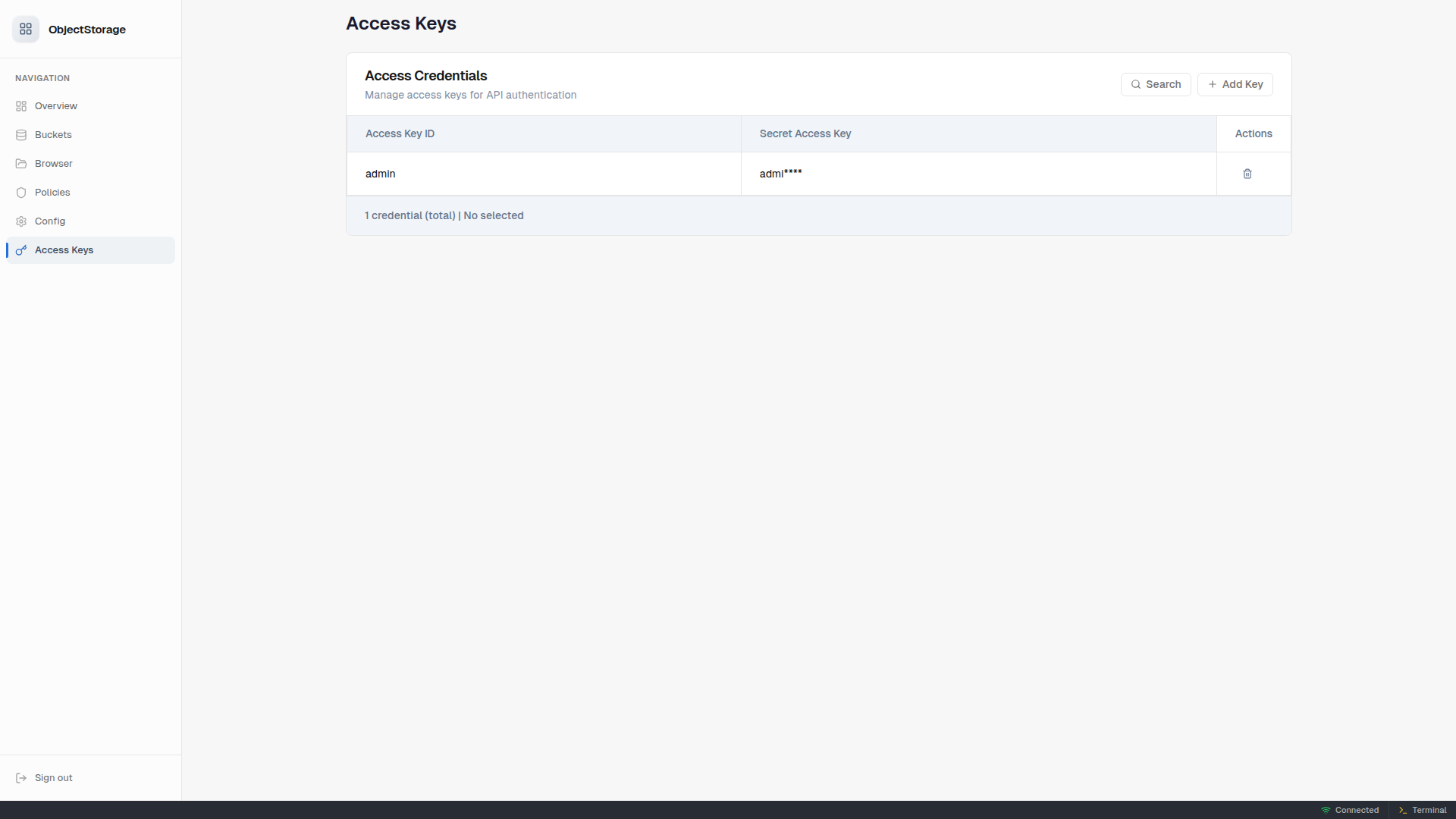Image resolution: width=1456 pixels, height=819 pixels.
Task: Click the Access Key ID column header
Action: [400, 133]
